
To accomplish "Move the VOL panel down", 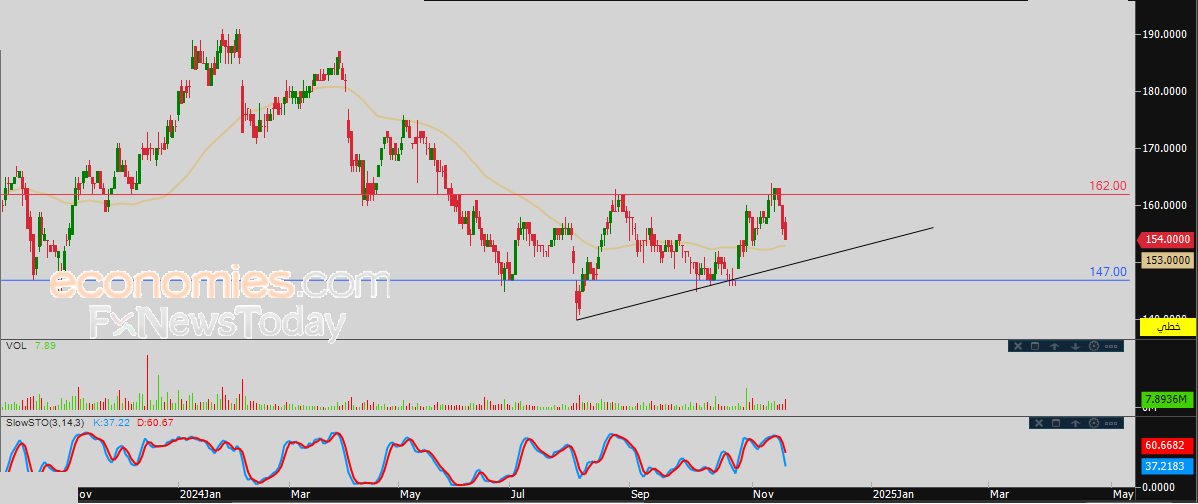I will pyautogui.click(x=1076, y=347).
